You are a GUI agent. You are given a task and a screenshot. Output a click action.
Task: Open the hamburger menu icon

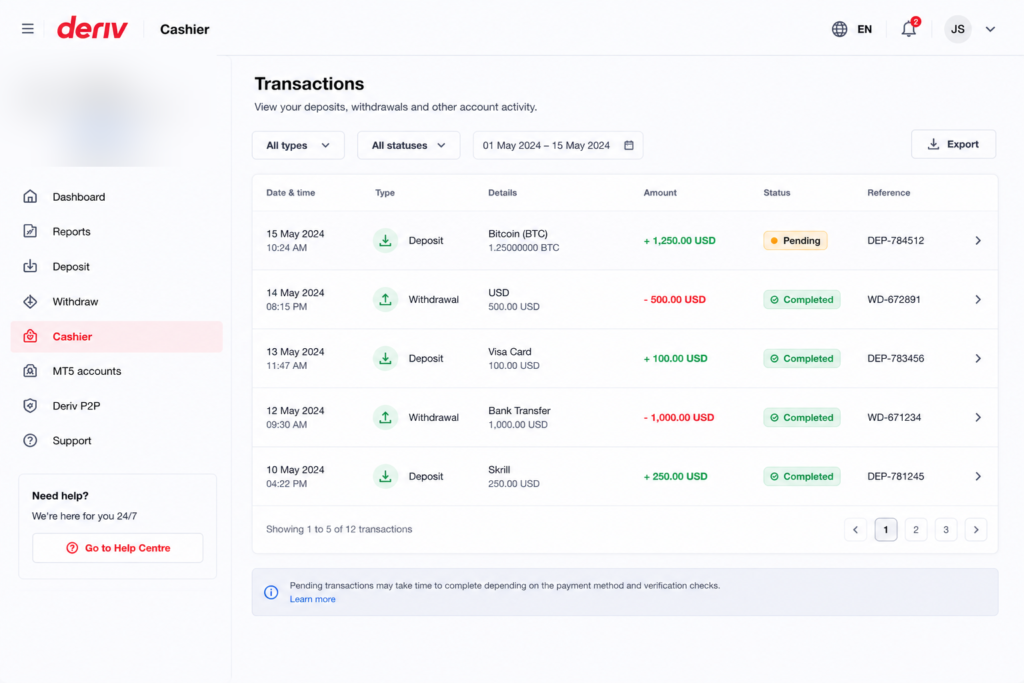[27, 29]
